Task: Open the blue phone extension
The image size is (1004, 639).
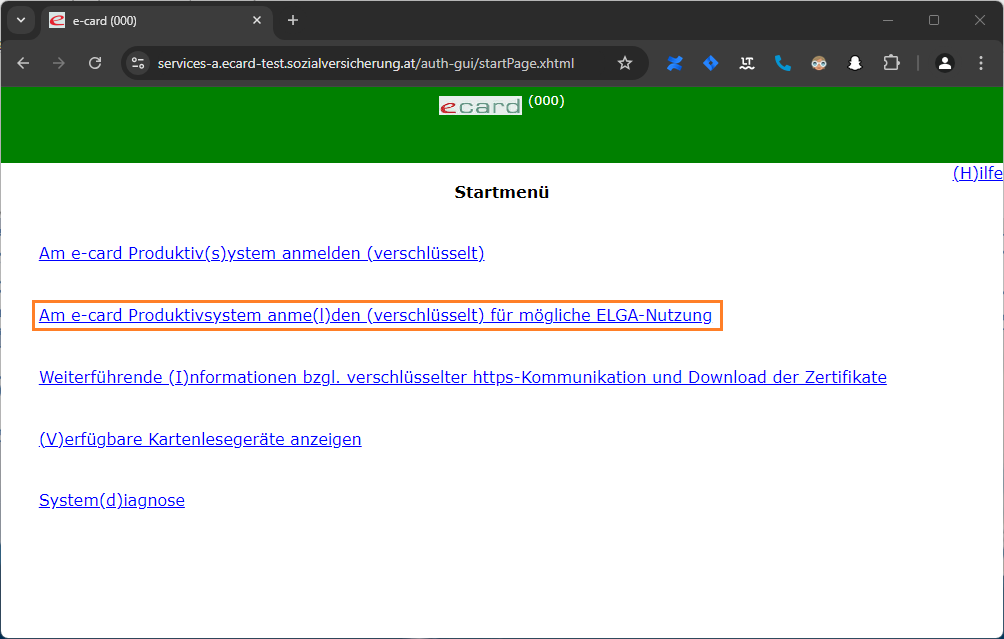Action: click(x=783, y=63)
